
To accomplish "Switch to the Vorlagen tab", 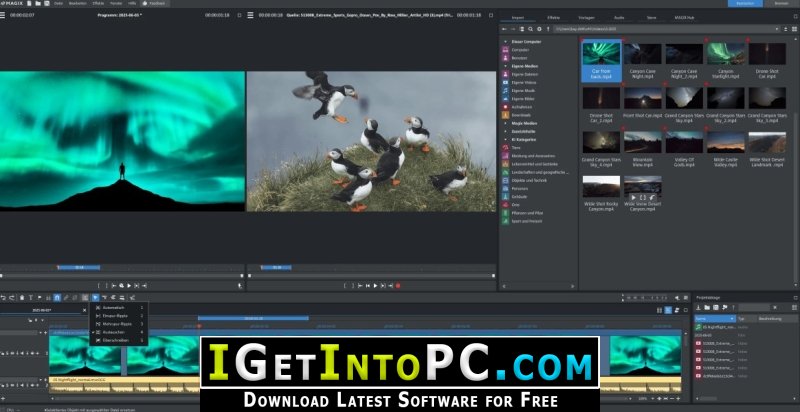I will coord(586,17).
